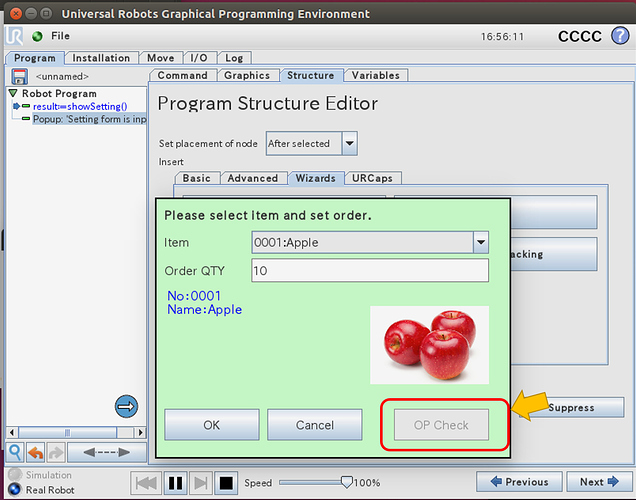Open the Variables tab
The height and width of the screenshot is (500, 636).
(376, 75)
